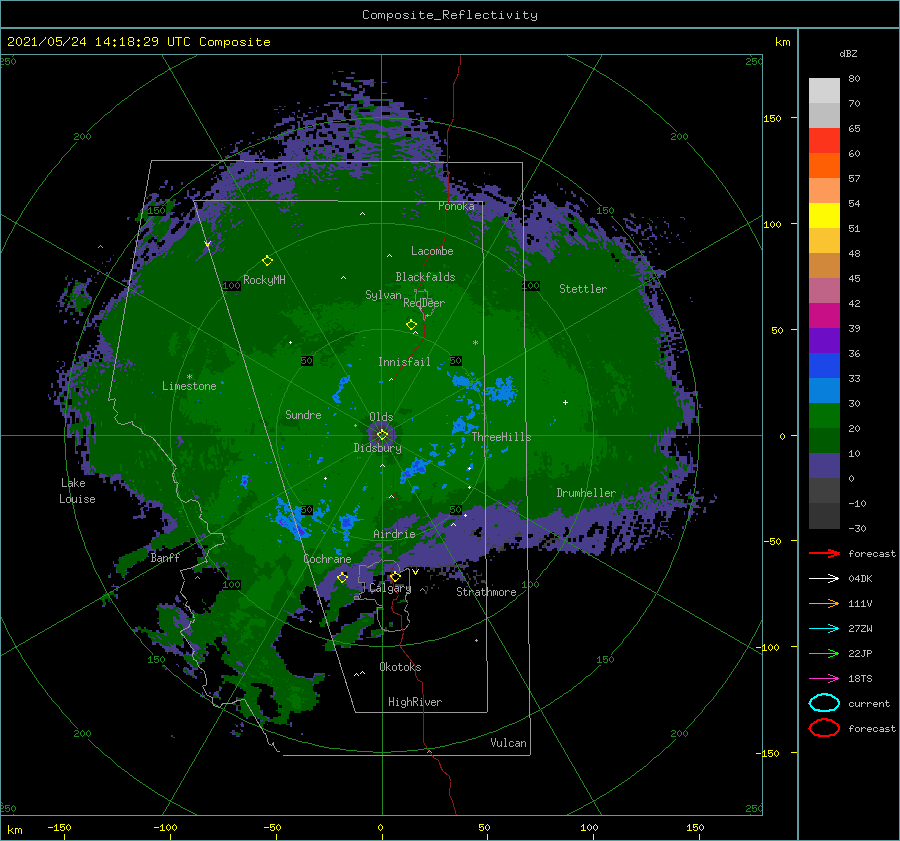Image resolution: width=900 pixels, height=841 pixels.
Task: Click the radar-center diamond marker at Olds
Action: coord(382,435)
